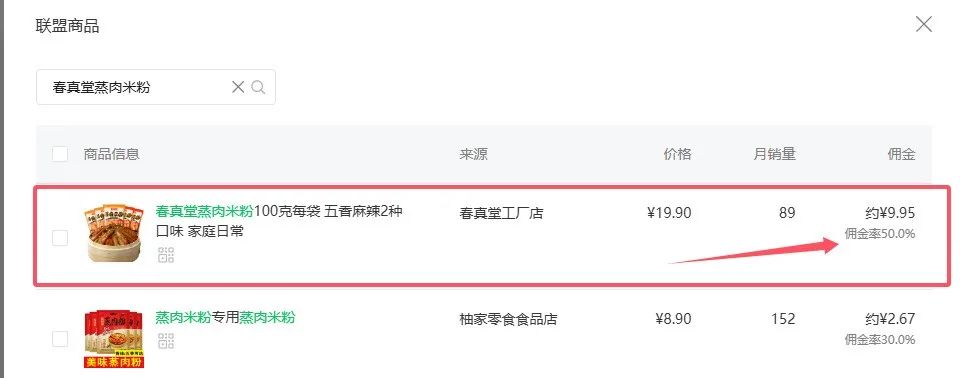The width and height of the screenshot is (960, 378).
Task: Click the 来源 column header
Action: [x=473, y=154]
